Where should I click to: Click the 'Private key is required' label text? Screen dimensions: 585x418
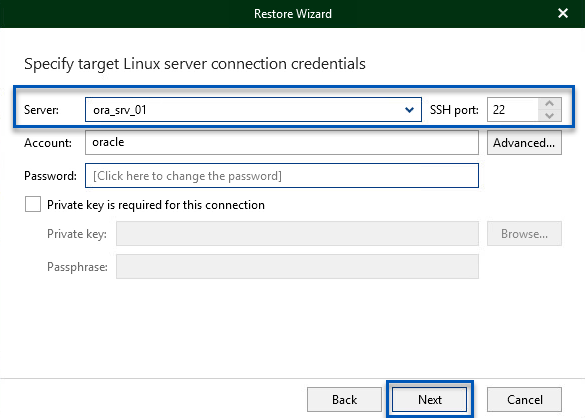156,205
